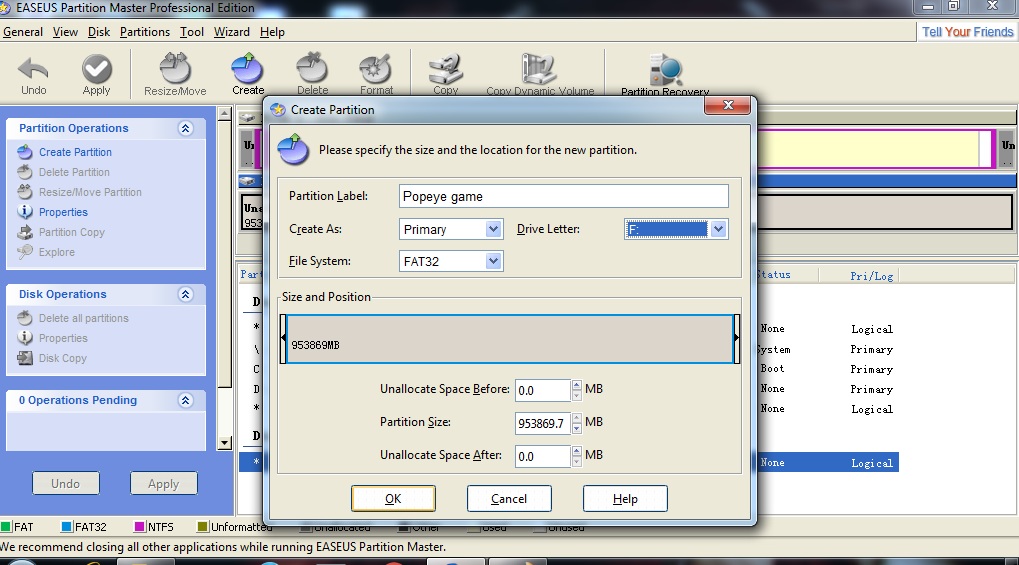Click the sidebar scroll down arrow

point(224,443)
